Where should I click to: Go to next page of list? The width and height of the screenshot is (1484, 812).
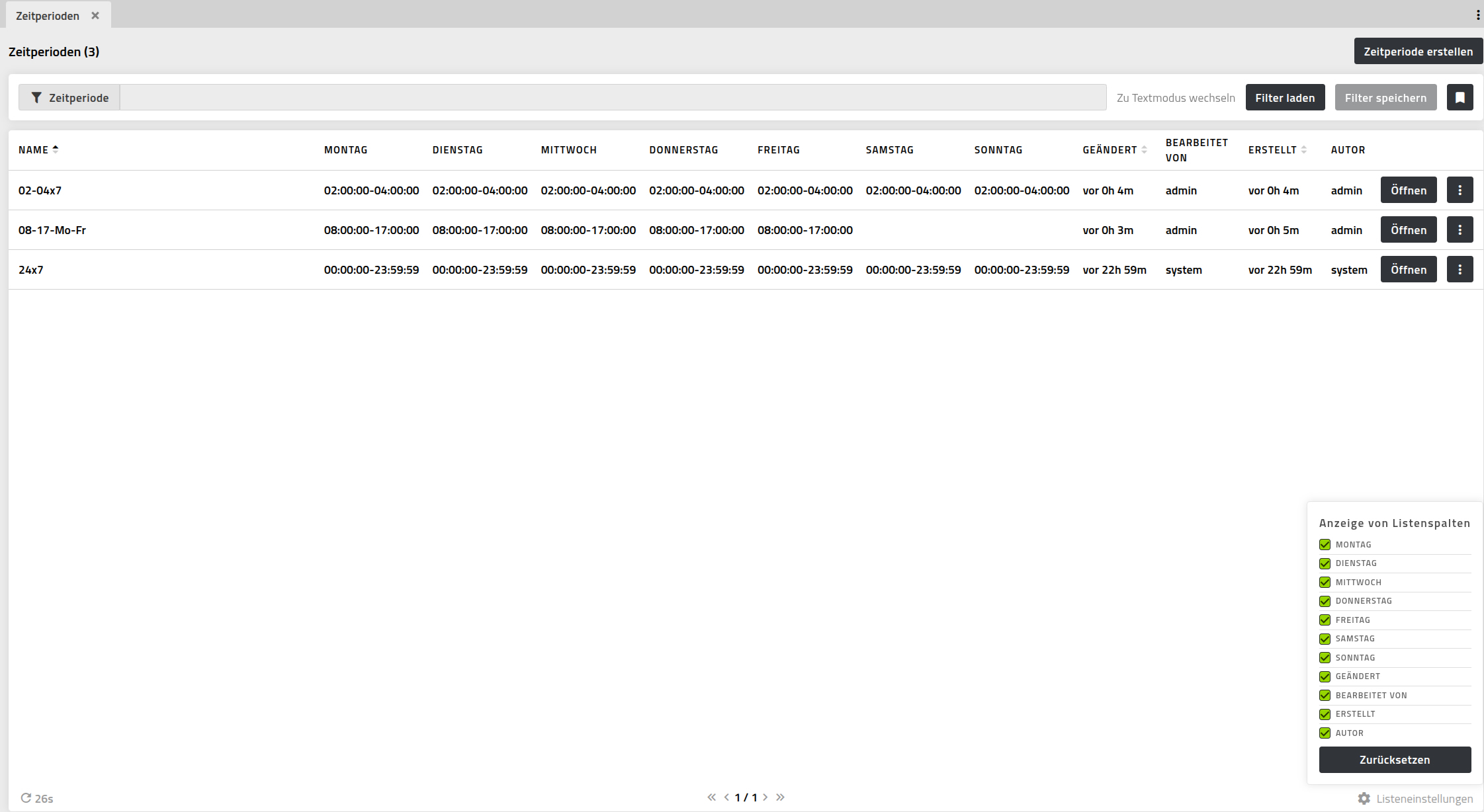(765, 797)
